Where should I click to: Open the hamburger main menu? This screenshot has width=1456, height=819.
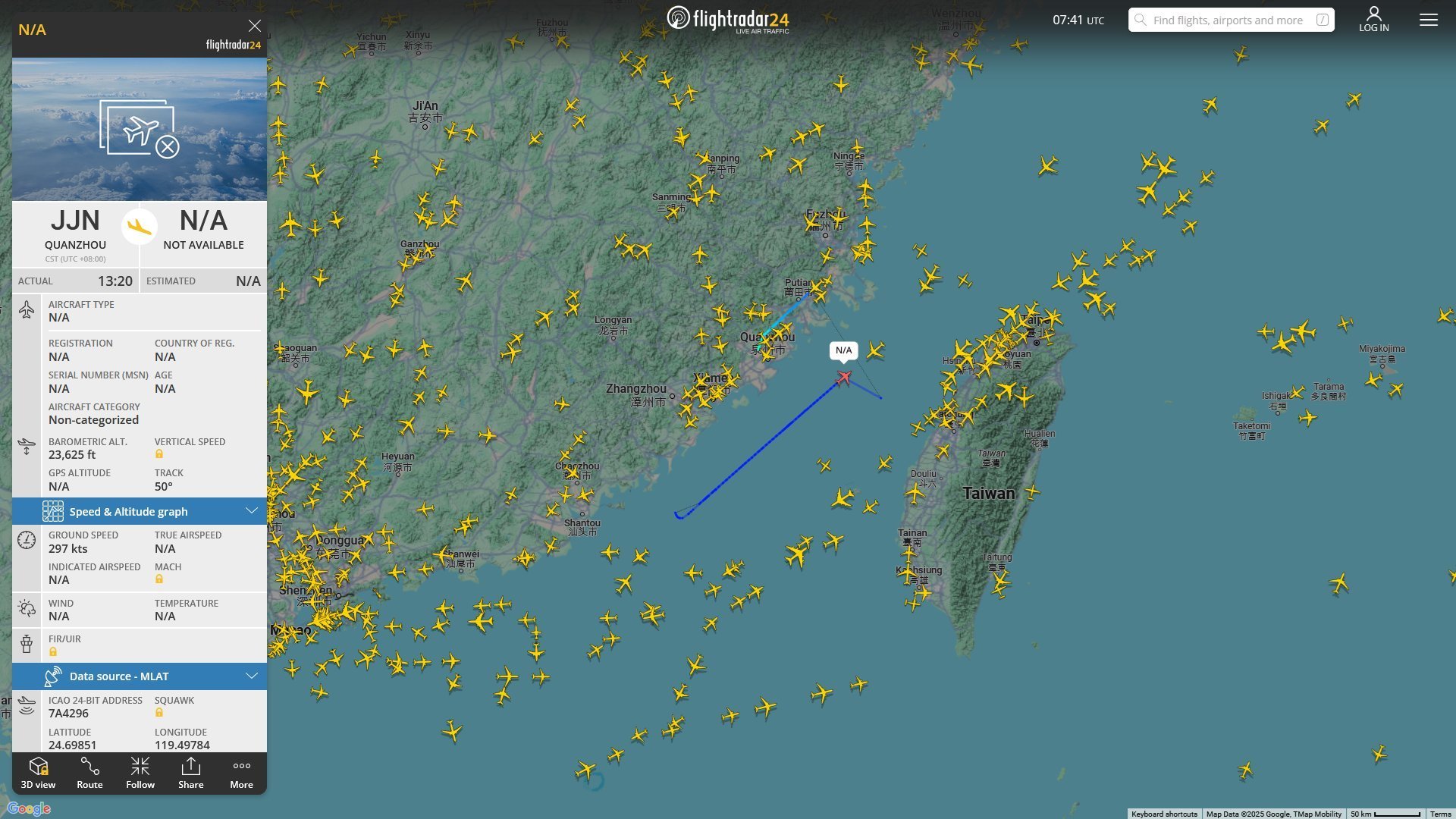point(1429,20)
